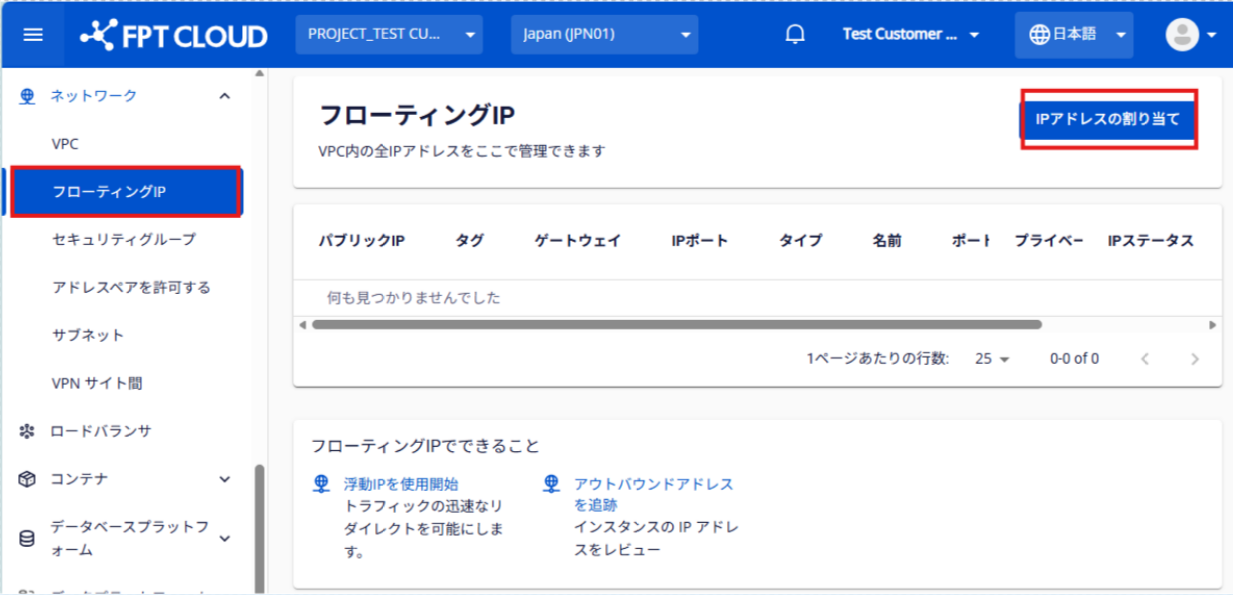The width and height of the screenshot is (1233, 595).
Task: Click the user avatar icon
Action: [x=1182, y=35]
